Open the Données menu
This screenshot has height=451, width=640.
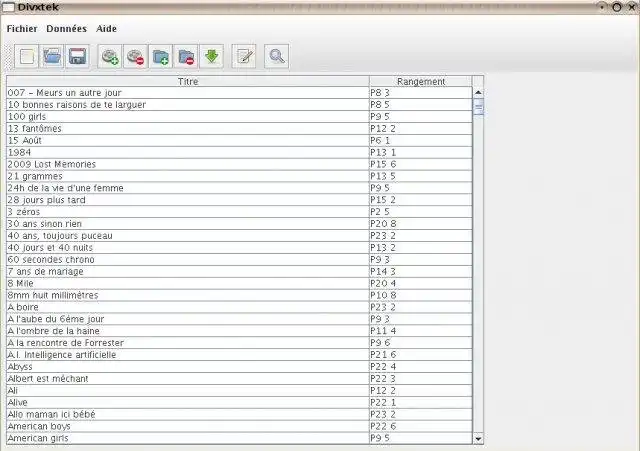[x=67, y=29]
